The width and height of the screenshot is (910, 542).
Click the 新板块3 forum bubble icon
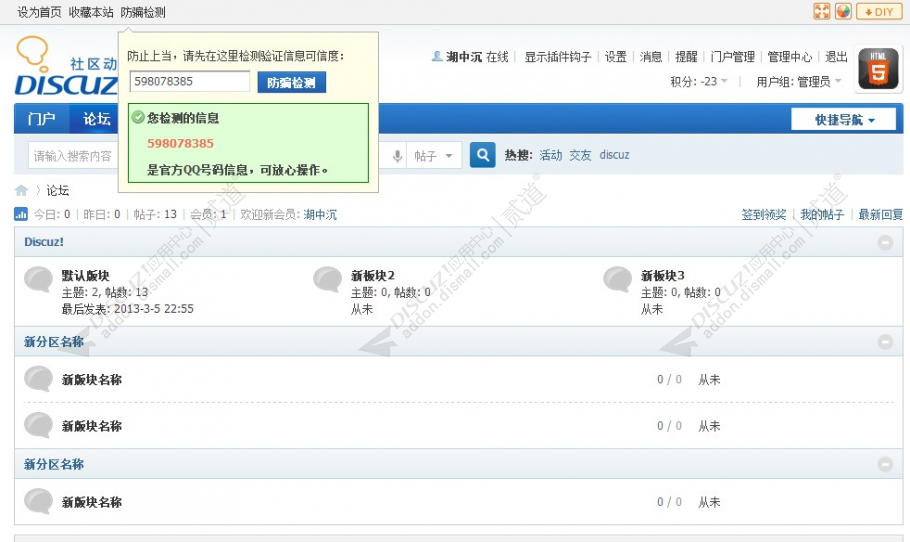(618, 280)
